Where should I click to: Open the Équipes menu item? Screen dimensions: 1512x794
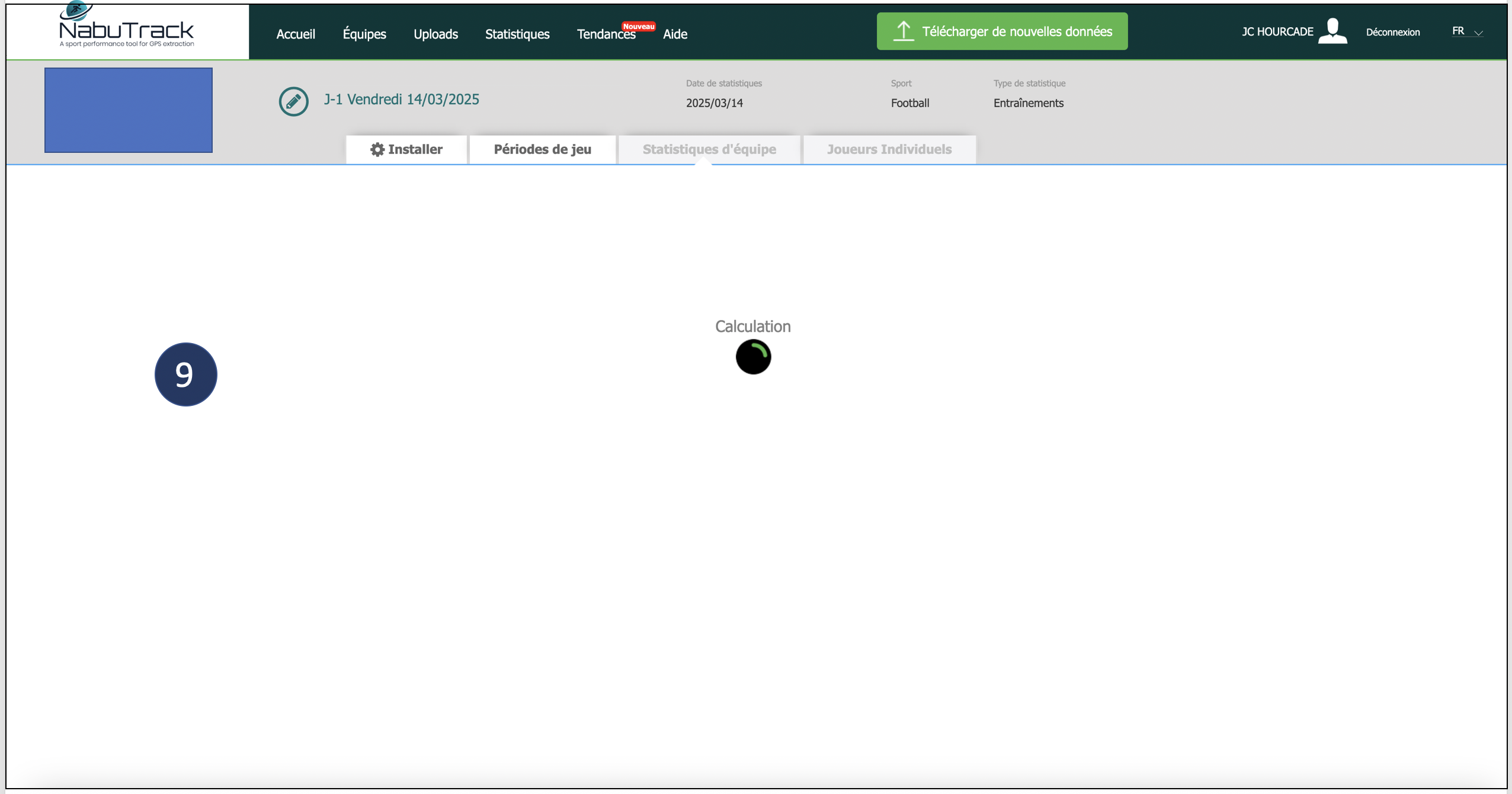pos(364,34)
